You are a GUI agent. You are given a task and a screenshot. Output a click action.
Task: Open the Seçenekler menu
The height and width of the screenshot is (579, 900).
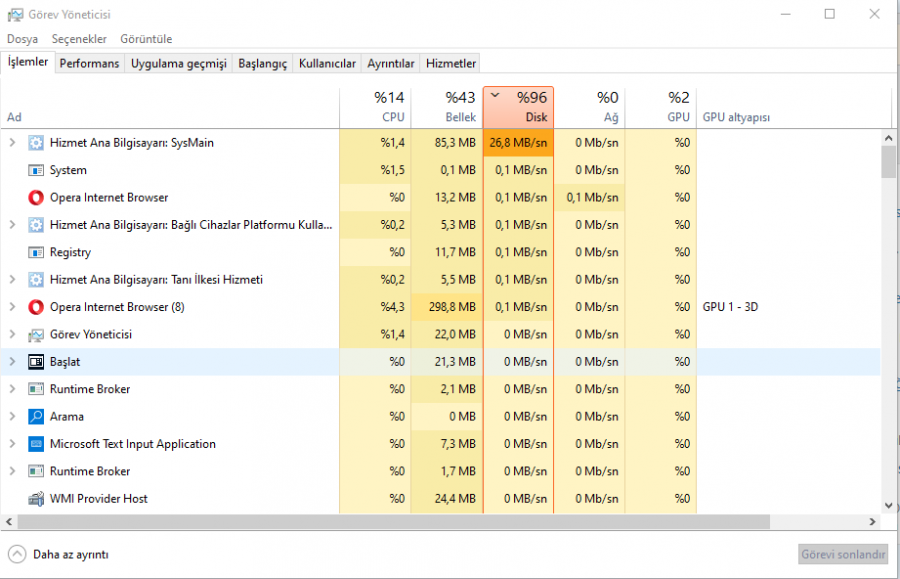78,39
